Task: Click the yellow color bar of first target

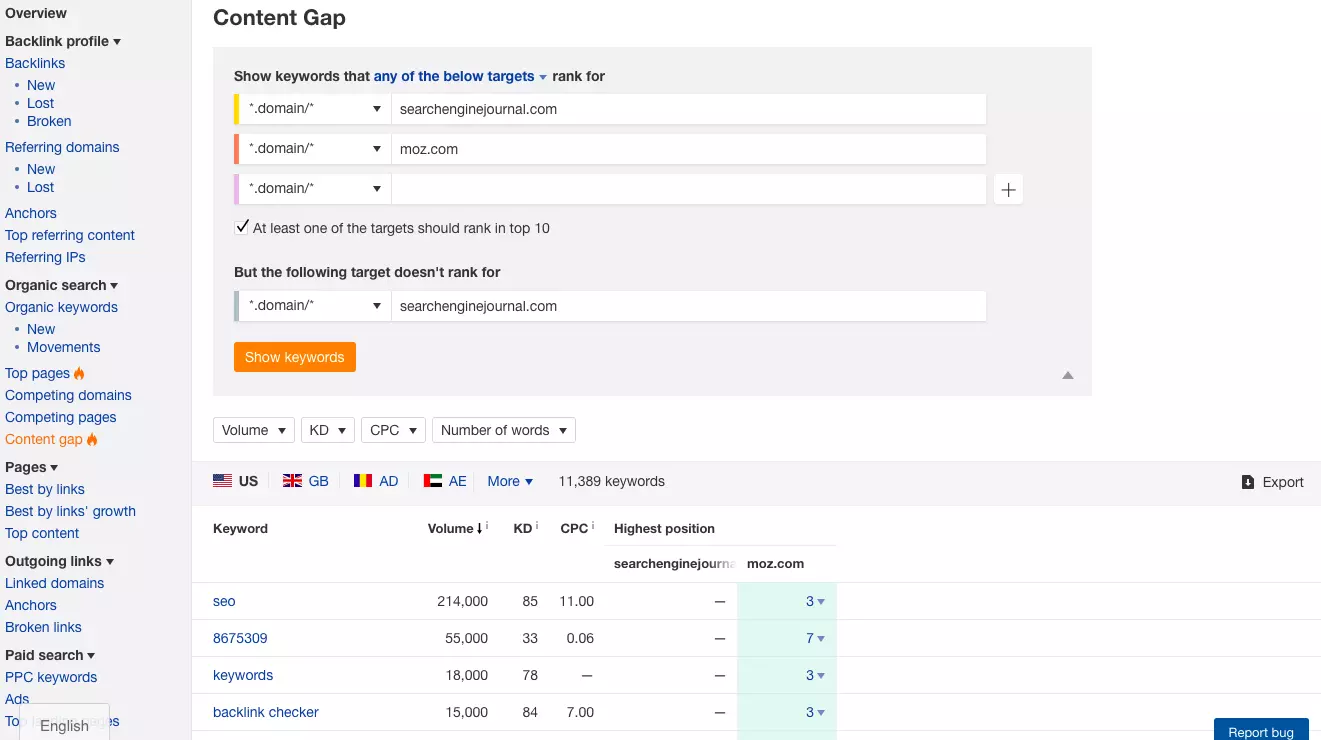Action: [x=237, y=109]
